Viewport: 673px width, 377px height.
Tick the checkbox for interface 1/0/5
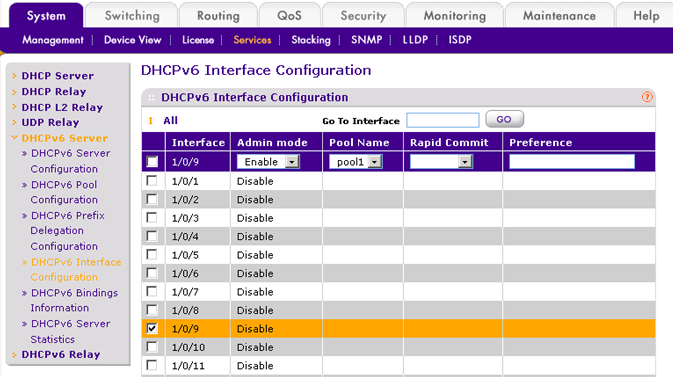(x=152, y=255)
